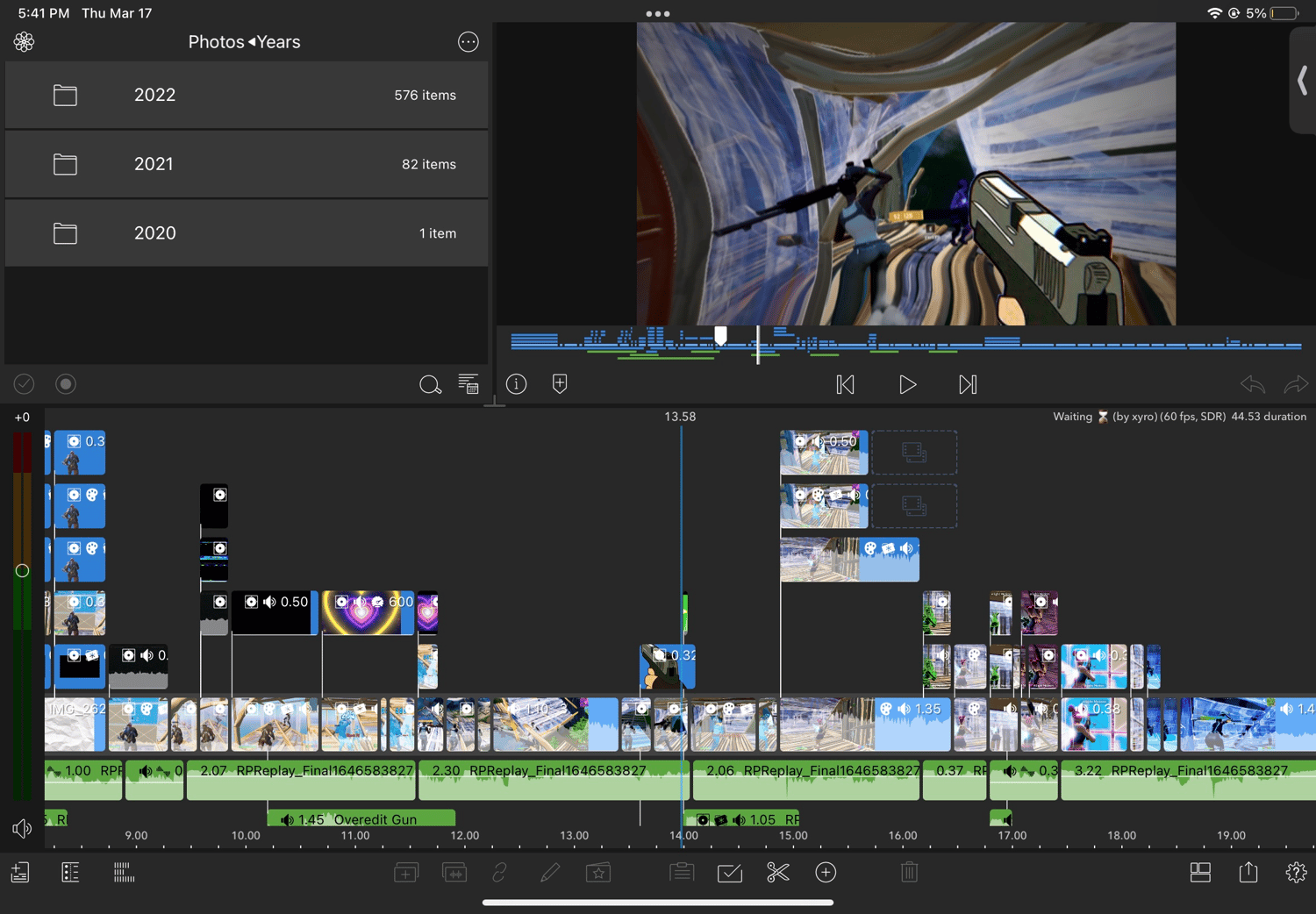Open the share export icon

click(x=1248, y=873)
